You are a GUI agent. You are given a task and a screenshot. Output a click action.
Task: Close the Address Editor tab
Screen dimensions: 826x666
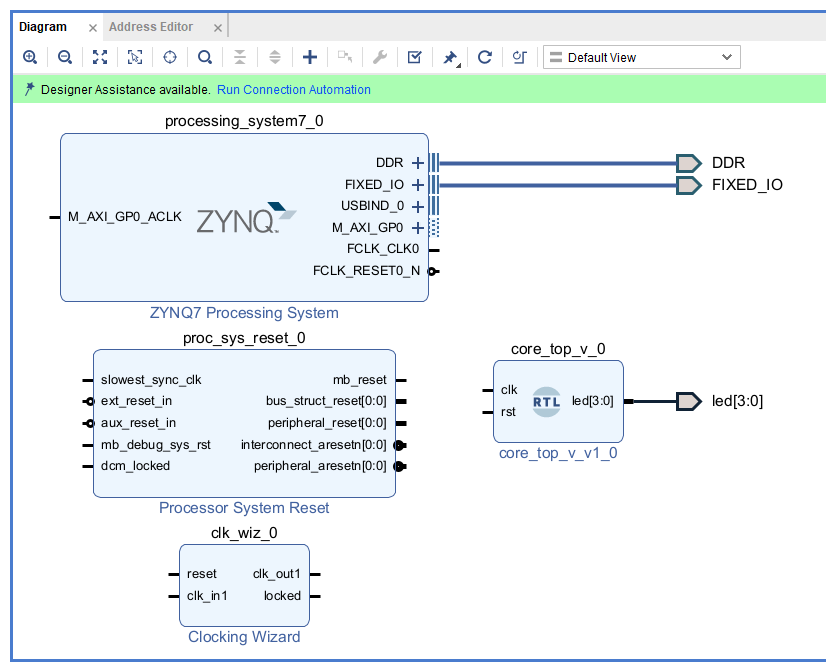click(214, 27)
